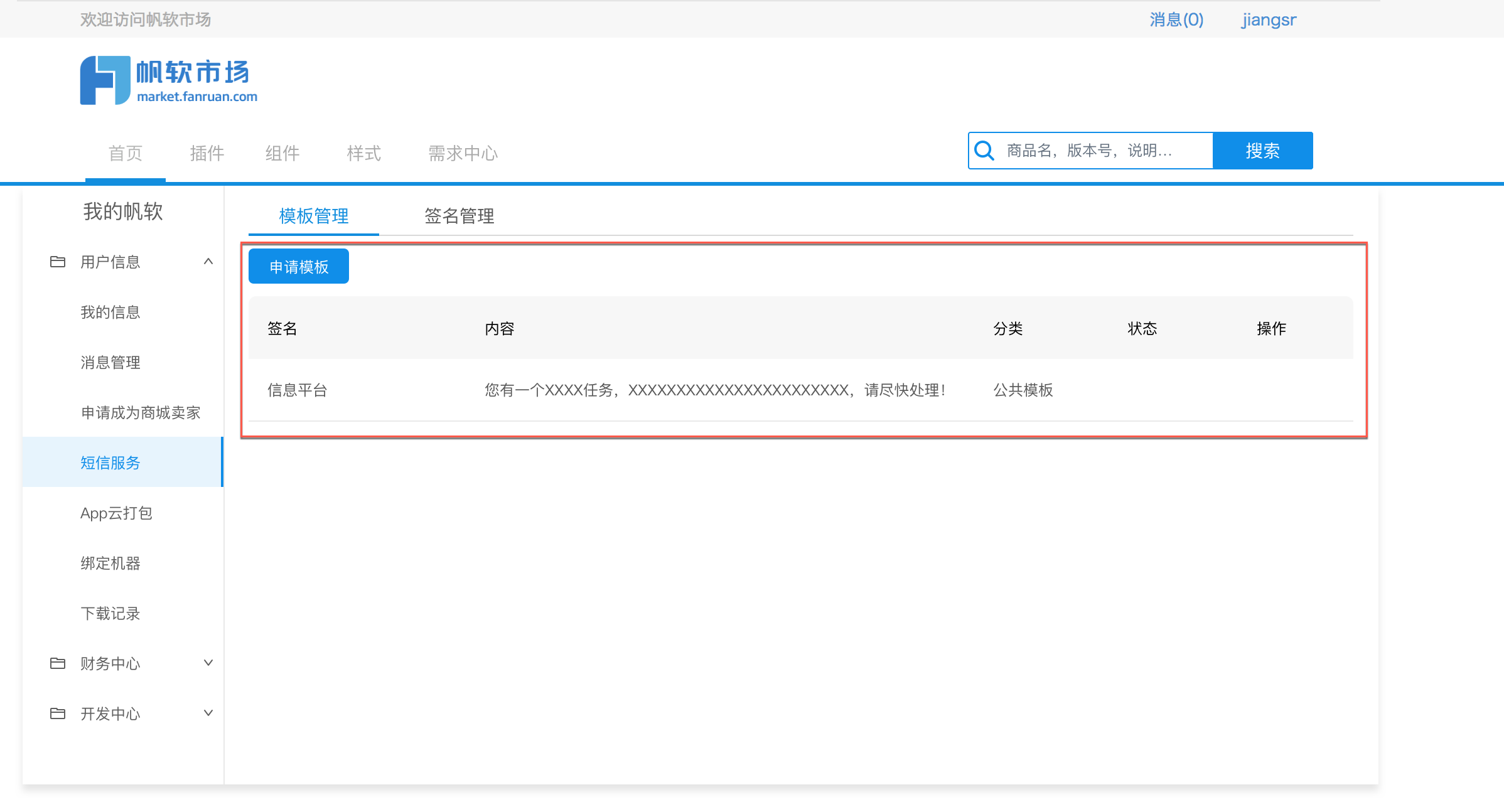Select the 模板管理 tab

tap(313, 216)
